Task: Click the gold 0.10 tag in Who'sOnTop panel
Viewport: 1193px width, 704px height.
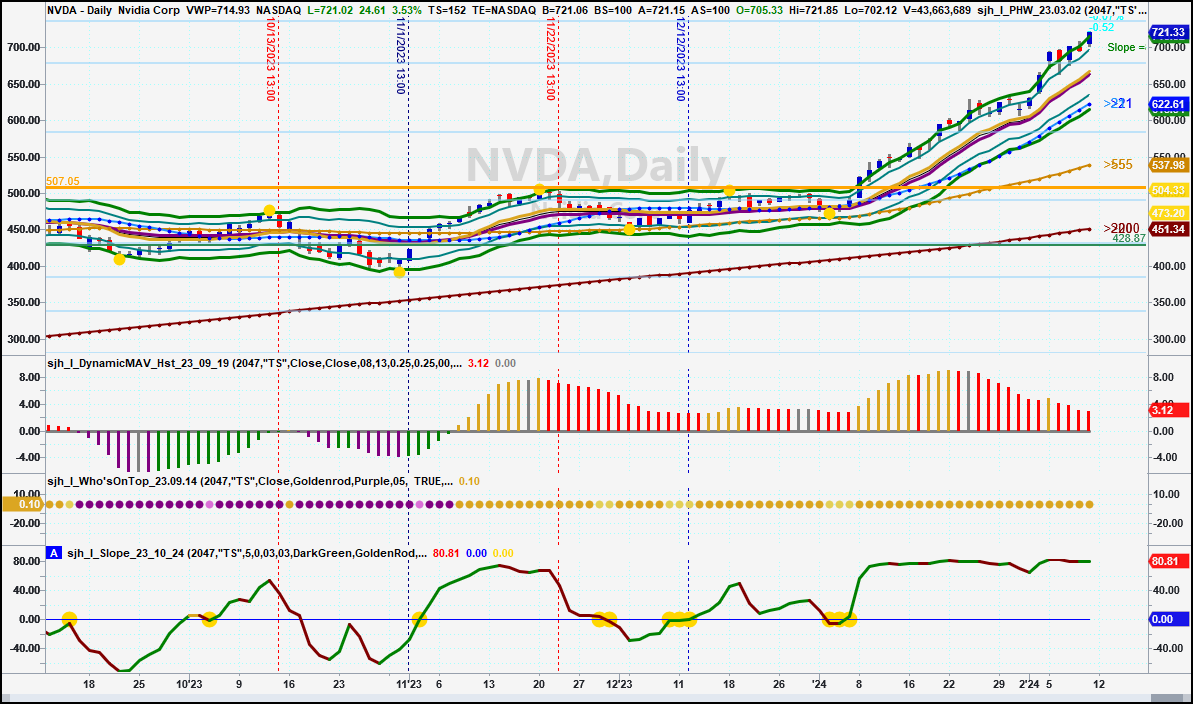Action: point(24,504)
